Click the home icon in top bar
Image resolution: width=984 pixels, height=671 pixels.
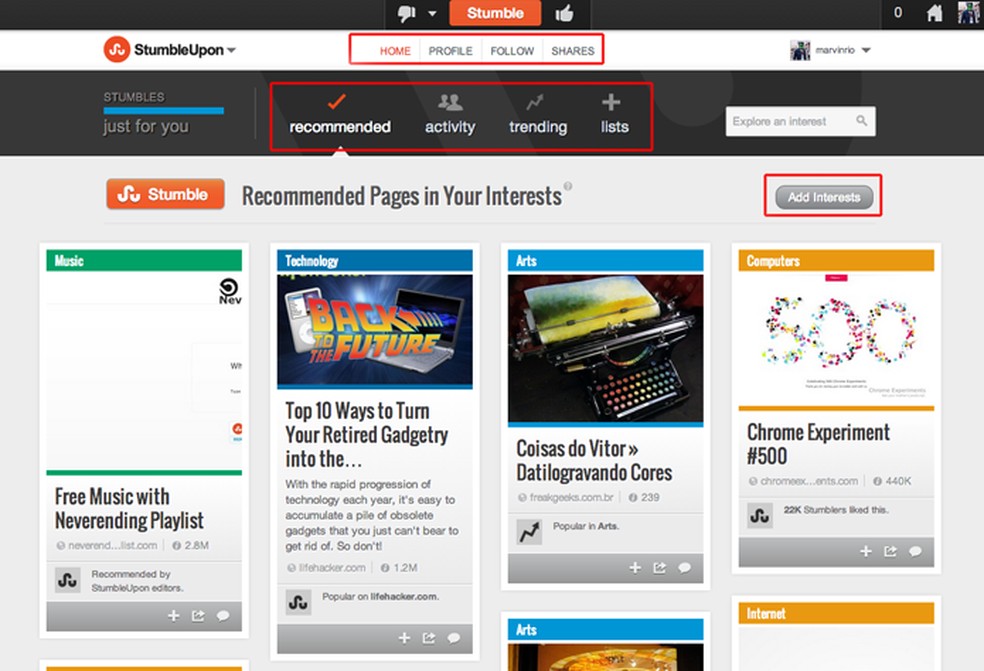(x=934, y=13)
